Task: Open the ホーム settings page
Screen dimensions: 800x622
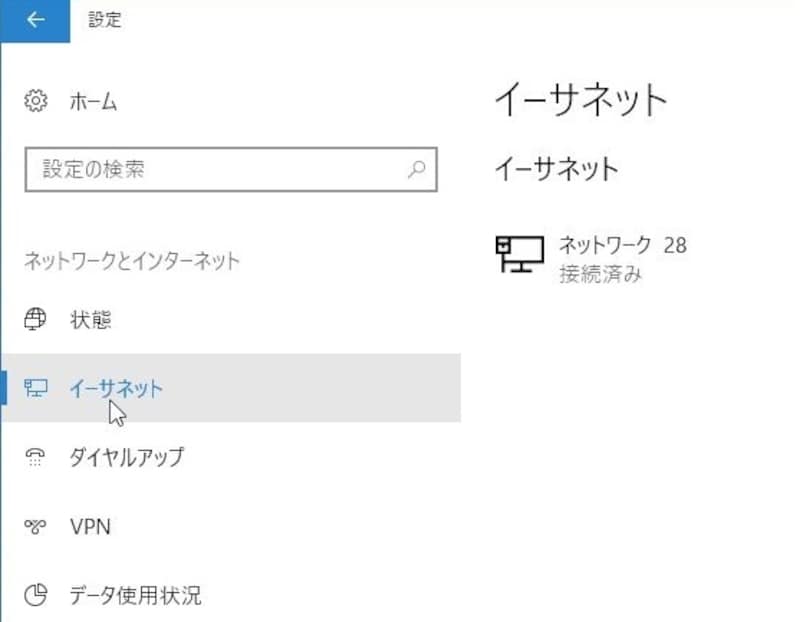Action: pos(93,101)
